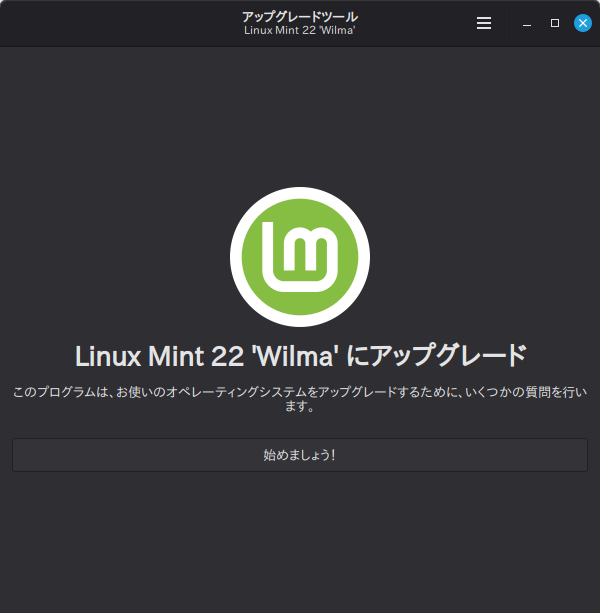Screen dimensions: 600x613
Task: Close the upgrade tool window
Action: click(x=583, y=23)
